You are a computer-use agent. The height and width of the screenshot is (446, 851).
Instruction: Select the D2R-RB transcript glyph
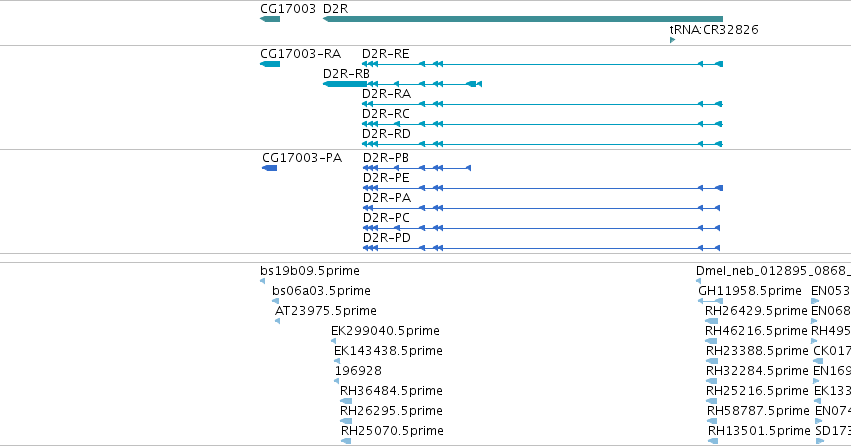pyautogui.click(x=402, y=84)
